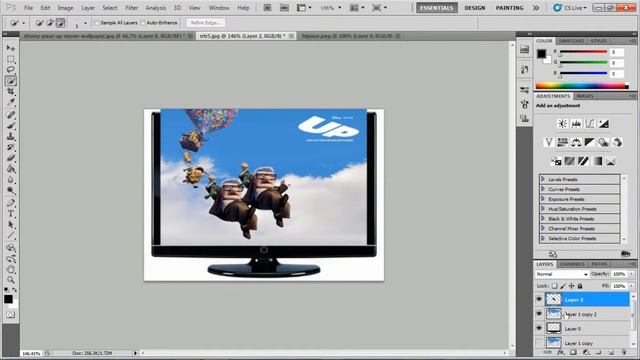Toggle lock transparent pixels

pos(554,286)
